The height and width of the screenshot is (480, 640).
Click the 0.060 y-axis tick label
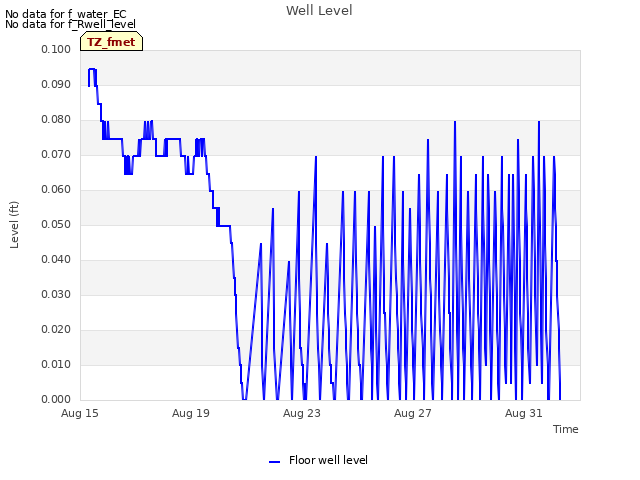pyautogui.click(x=56, y=189)
